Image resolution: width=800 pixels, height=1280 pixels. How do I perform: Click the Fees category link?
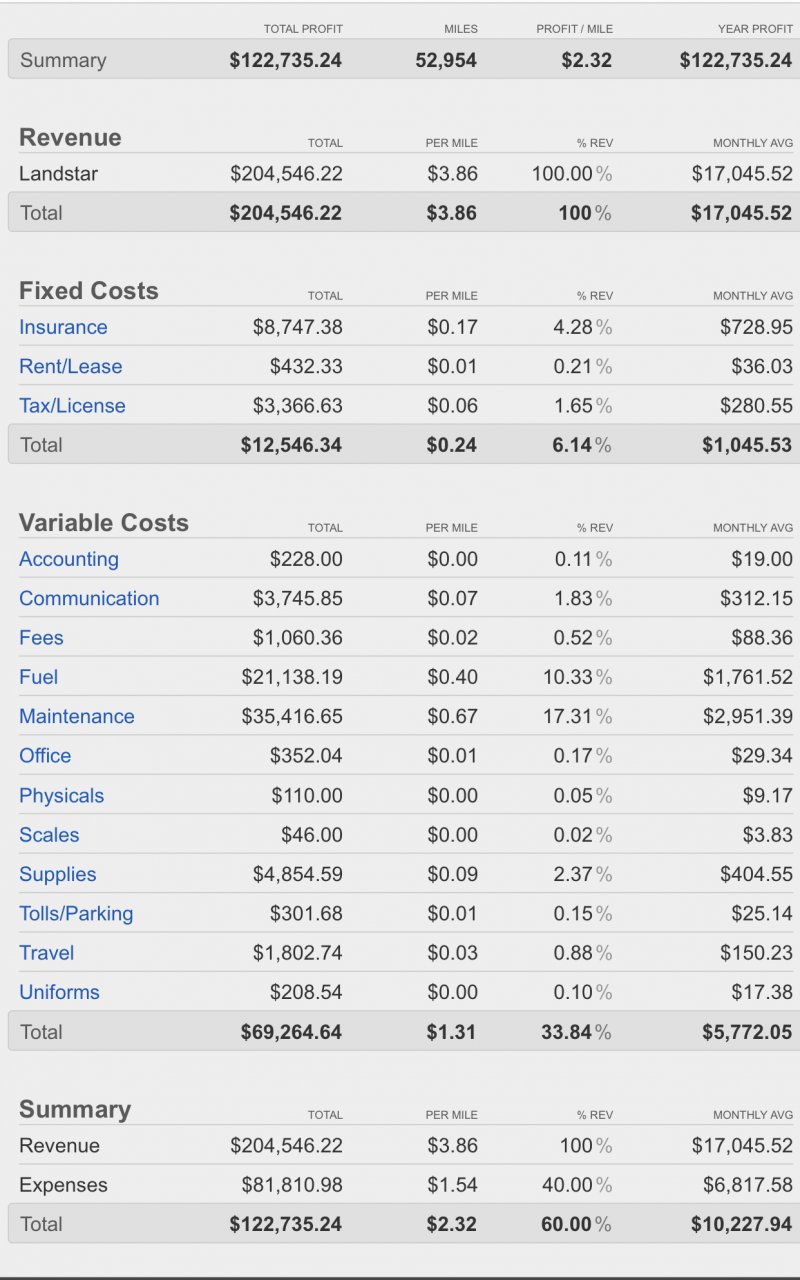point(41,637)
